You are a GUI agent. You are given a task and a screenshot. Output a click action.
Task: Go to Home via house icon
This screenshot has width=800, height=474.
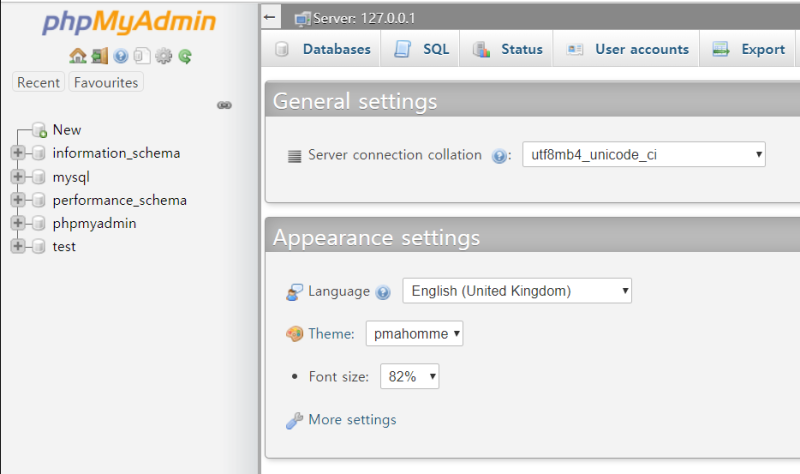(x=78, y=56)
